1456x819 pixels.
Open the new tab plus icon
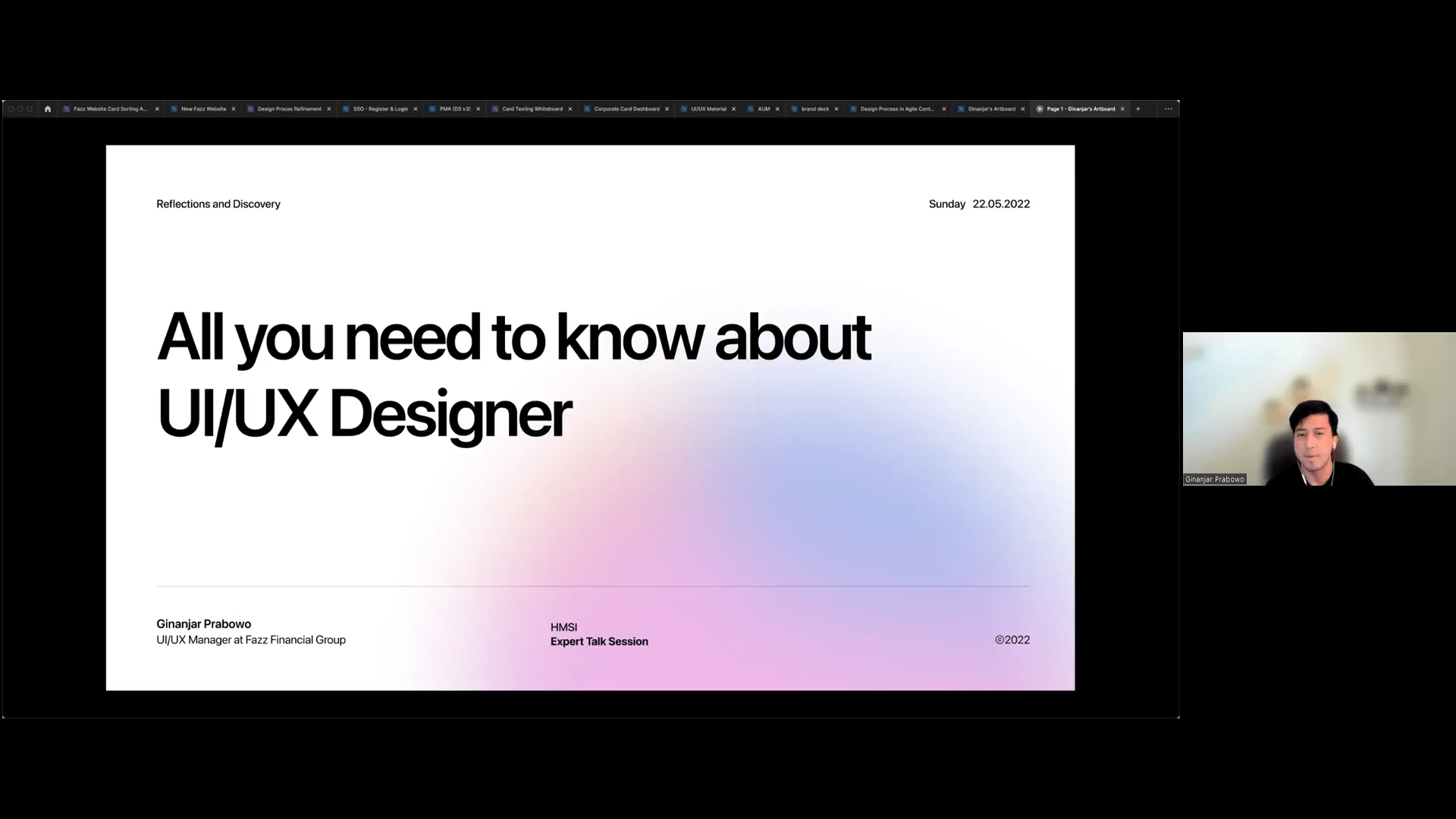1137,109
